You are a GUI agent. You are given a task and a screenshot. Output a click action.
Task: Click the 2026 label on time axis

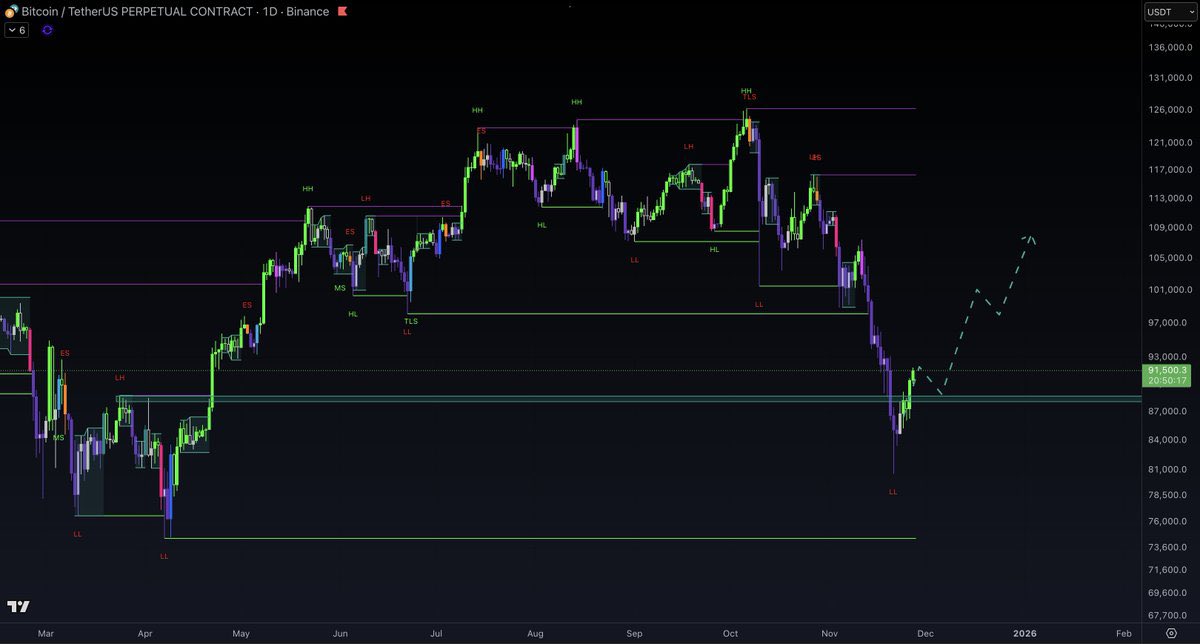1025,633
